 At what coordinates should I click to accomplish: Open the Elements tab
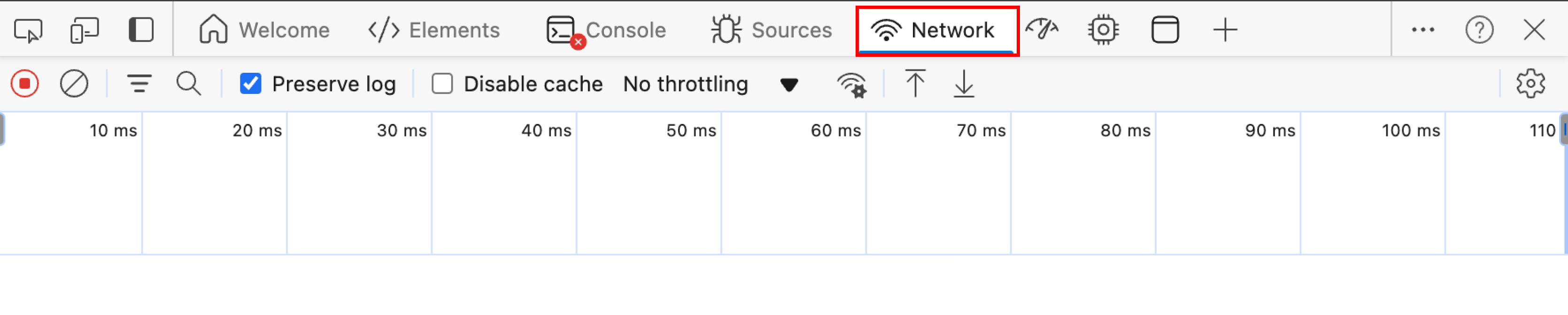point(434,30)
